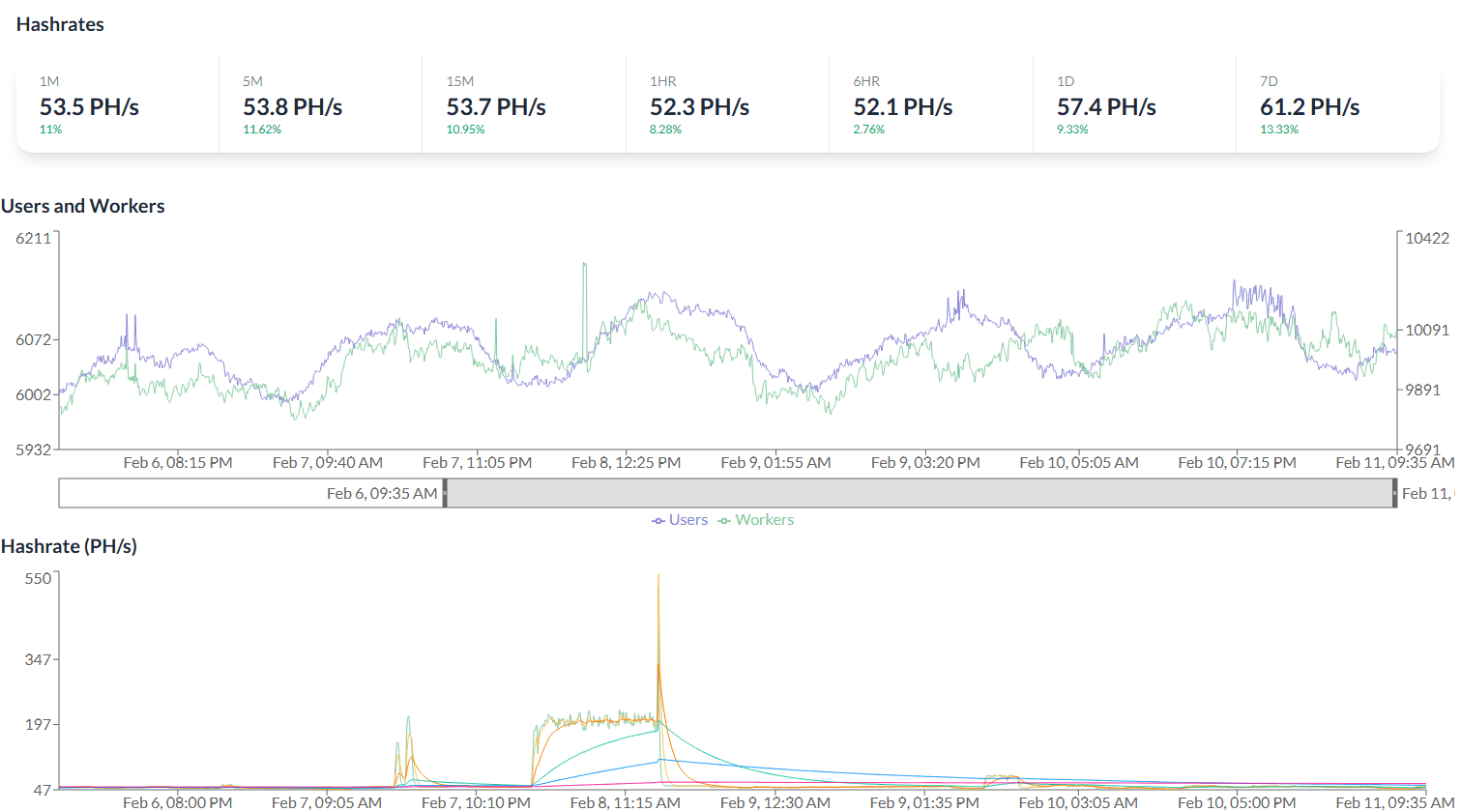Select the 5M hashrate card
This screenshot has height=812, width=1461.
point(320,104)
